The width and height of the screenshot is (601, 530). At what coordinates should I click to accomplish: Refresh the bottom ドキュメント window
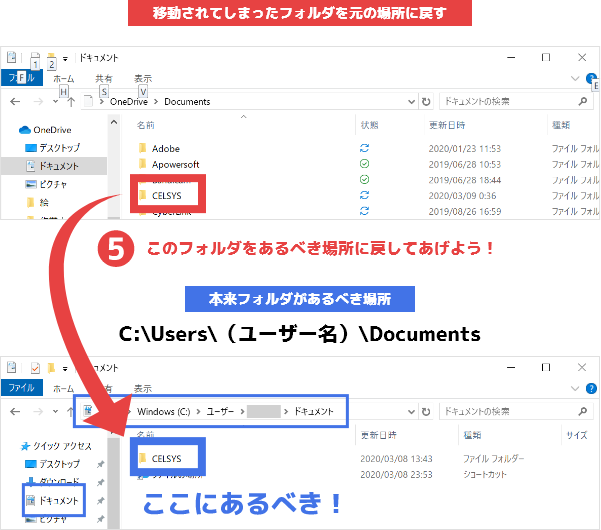click(x=426, y=412)
